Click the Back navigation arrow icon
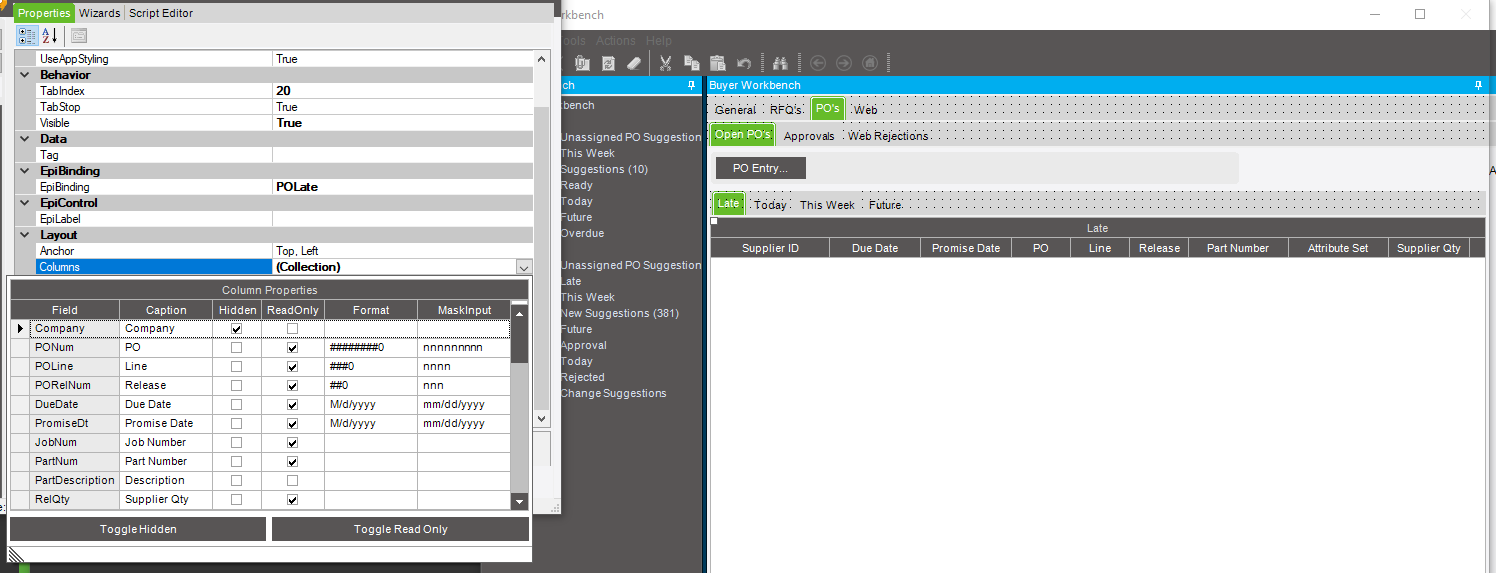 [818, 63]
